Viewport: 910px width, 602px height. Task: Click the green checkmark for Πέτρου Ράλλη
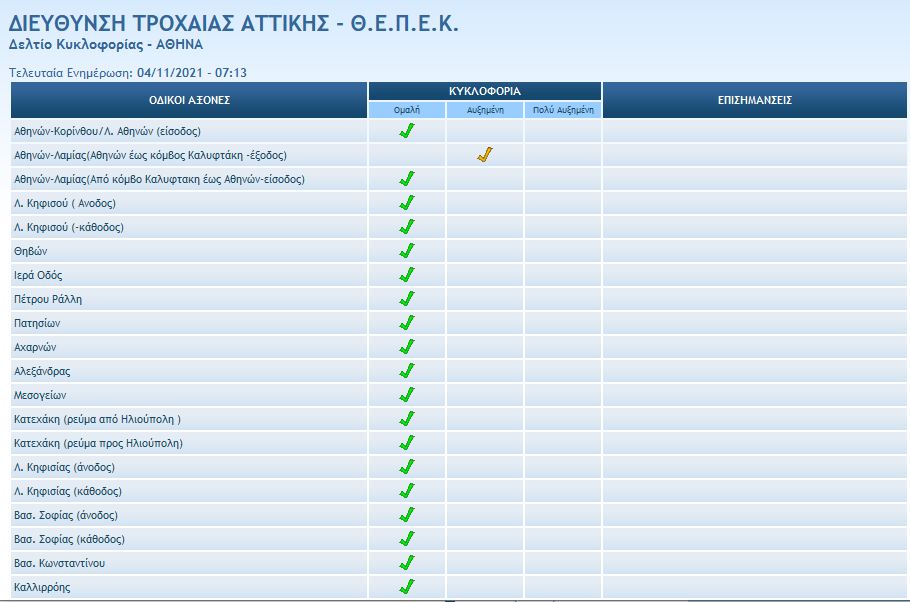[x=406, y=299]
